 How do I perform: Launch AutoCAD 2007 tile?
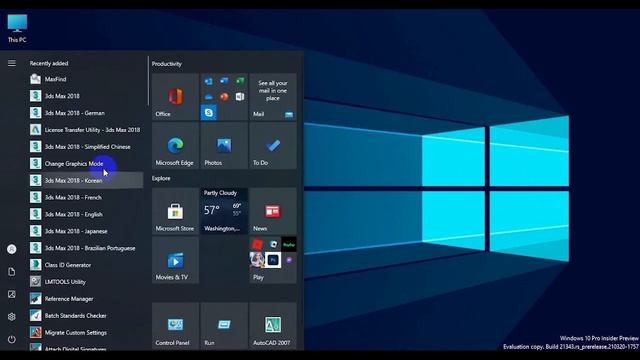tap(273, 326)
